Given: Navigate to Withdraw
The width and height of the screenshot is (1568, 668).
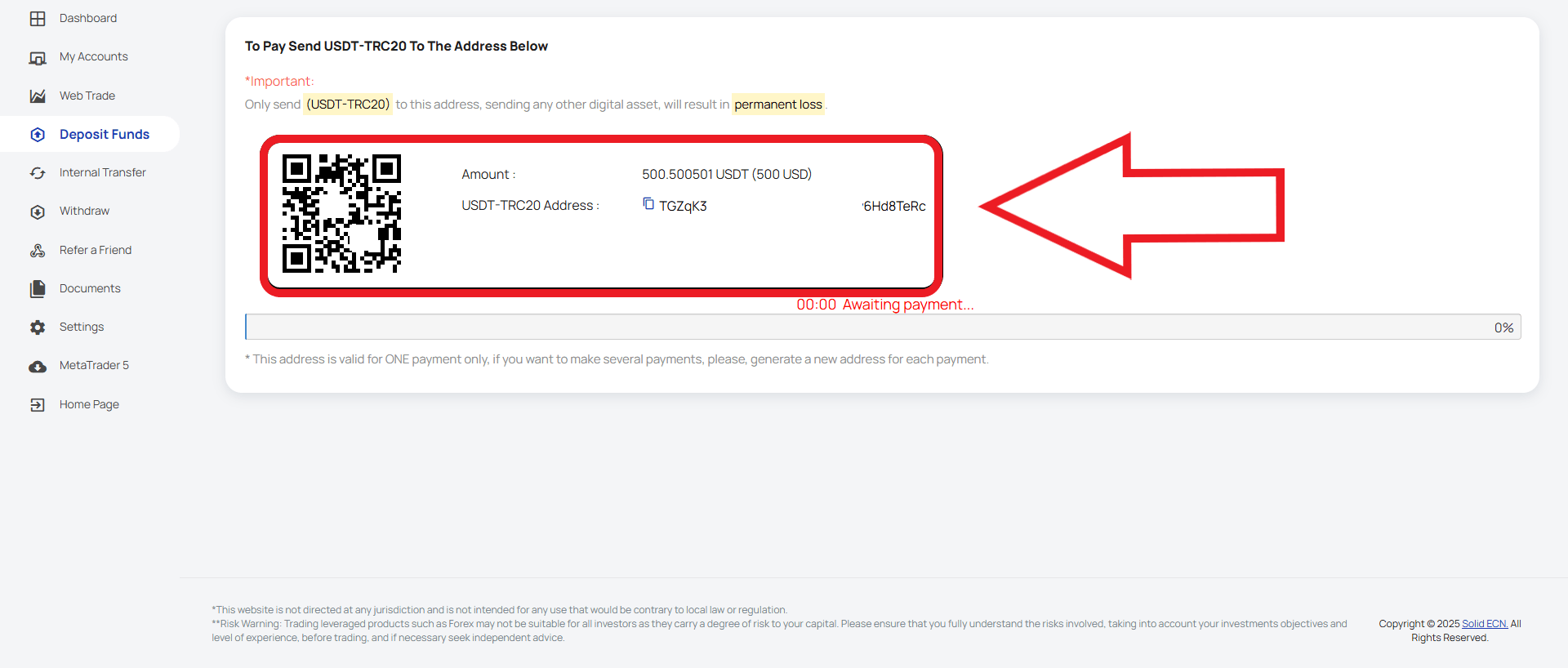Looking at the screenshot, I should click(x=84, y=211).
